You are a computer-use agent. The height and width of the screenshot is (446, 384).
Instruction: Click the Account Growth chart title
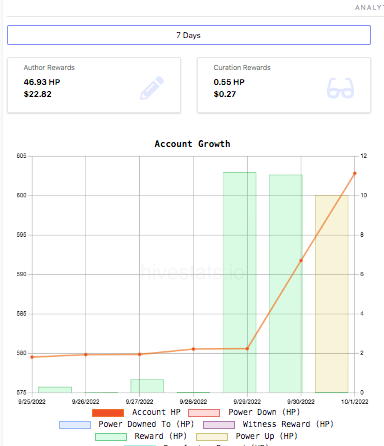tap(192, 144)
